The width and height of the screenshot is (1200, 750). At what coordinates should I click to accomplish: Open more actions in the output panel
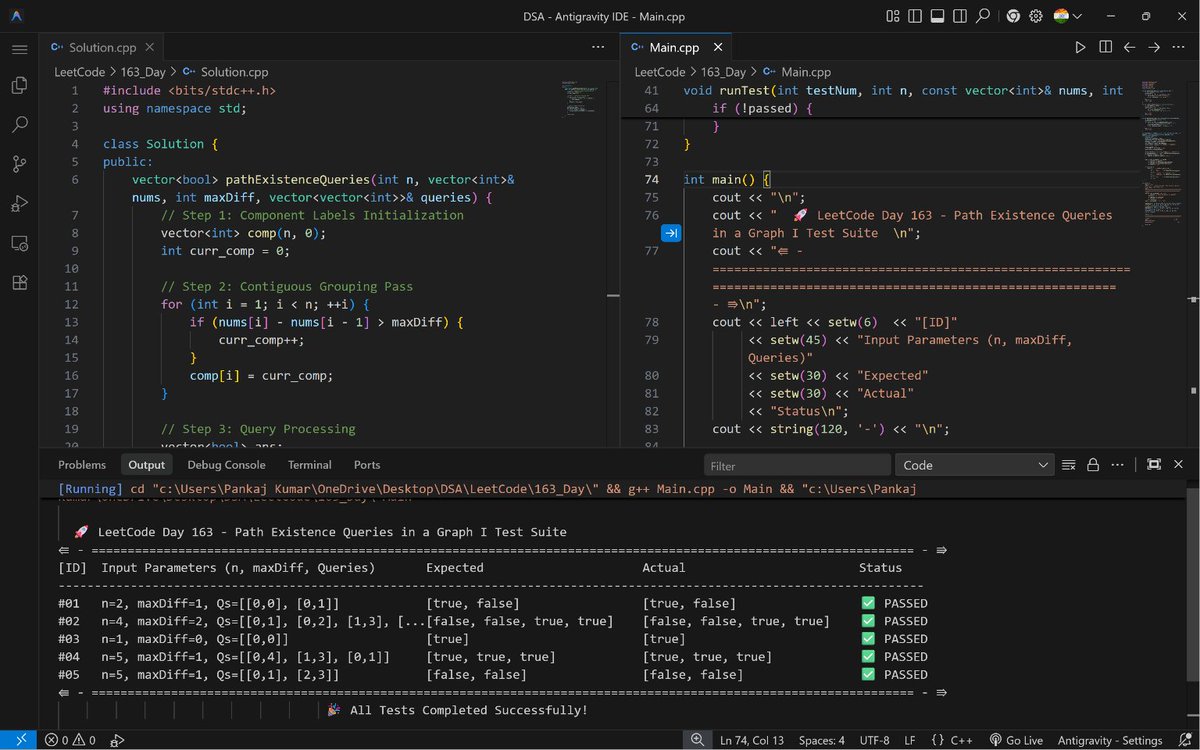tap(1118, 465)
